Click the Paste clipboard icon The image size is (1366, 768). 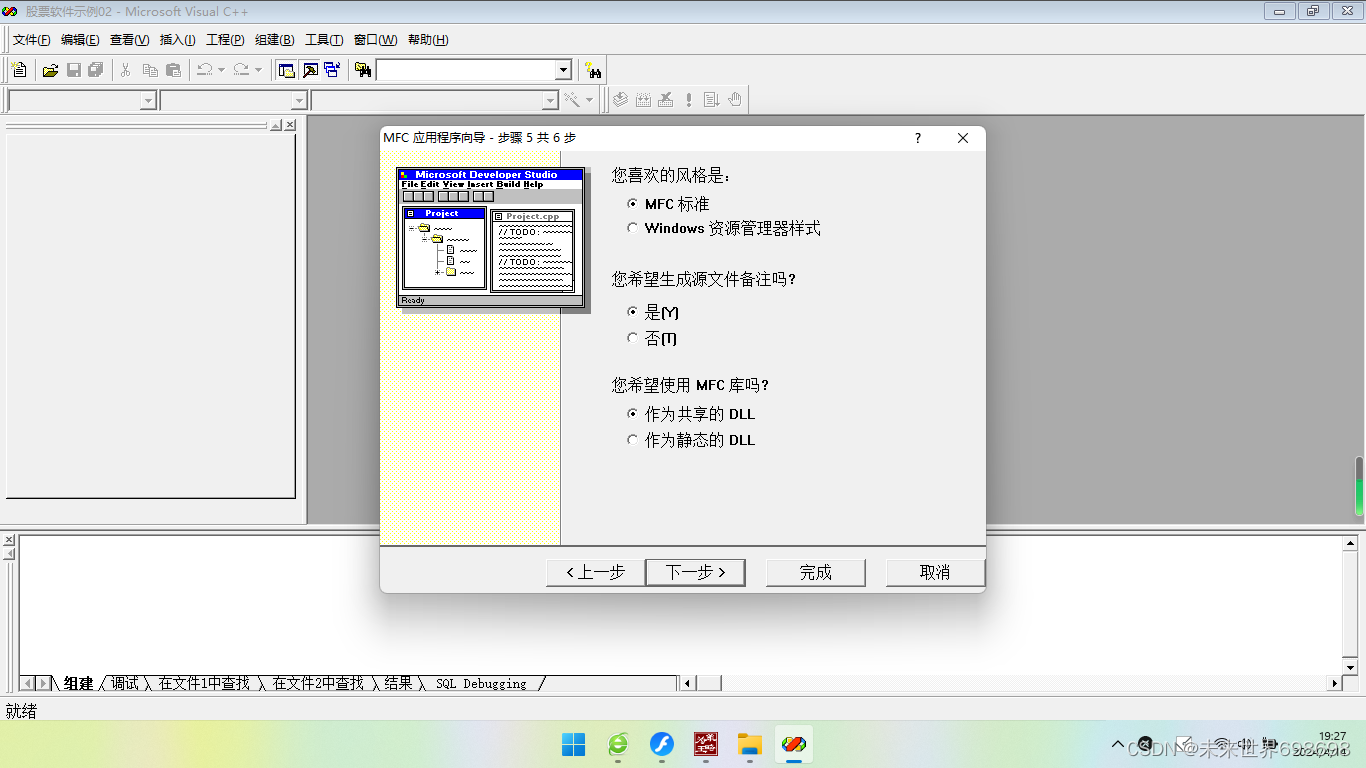[x=173, y=70]
